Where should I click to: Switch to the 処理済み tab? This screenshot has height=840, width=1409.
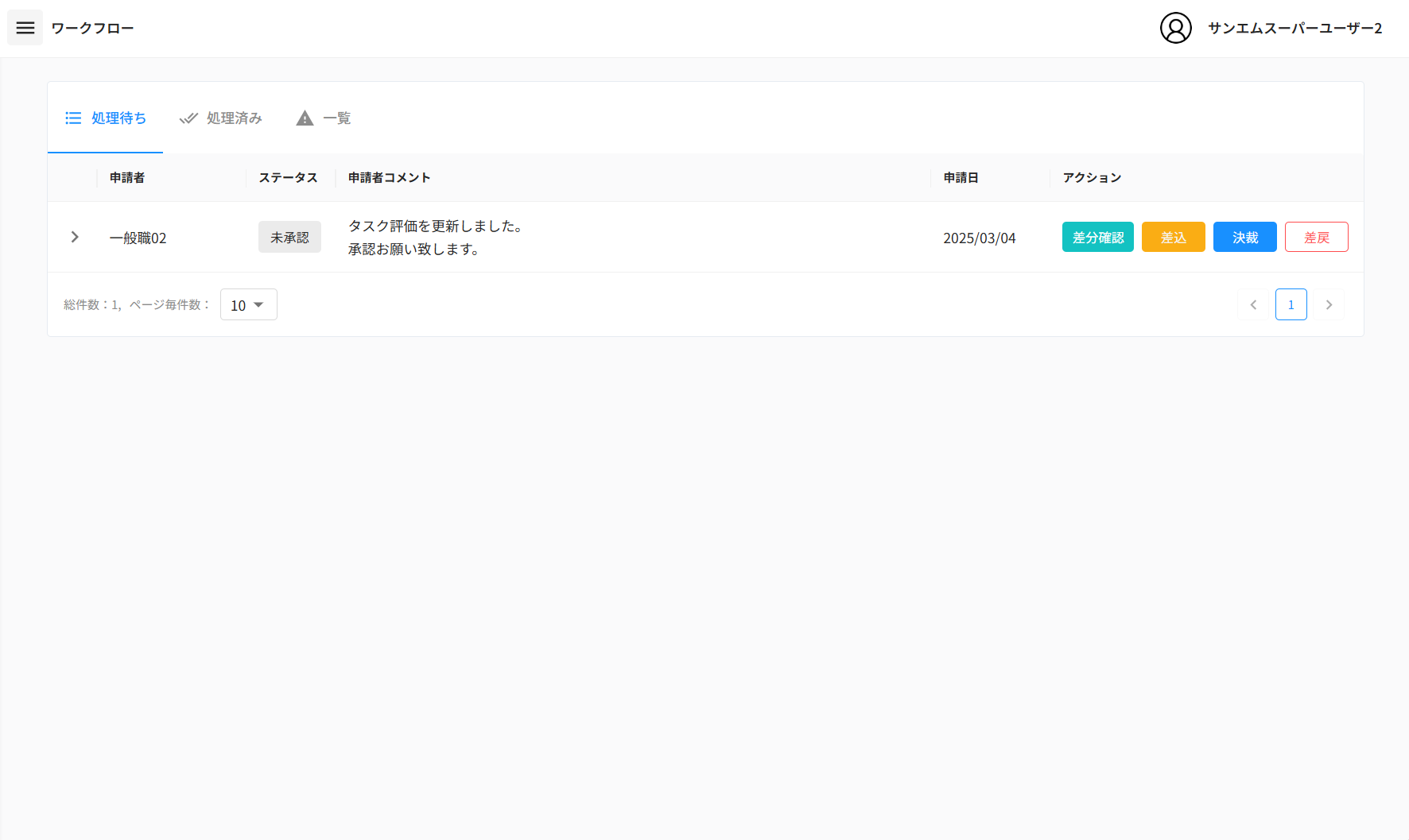pyautogui.click(x=221, y=118)
